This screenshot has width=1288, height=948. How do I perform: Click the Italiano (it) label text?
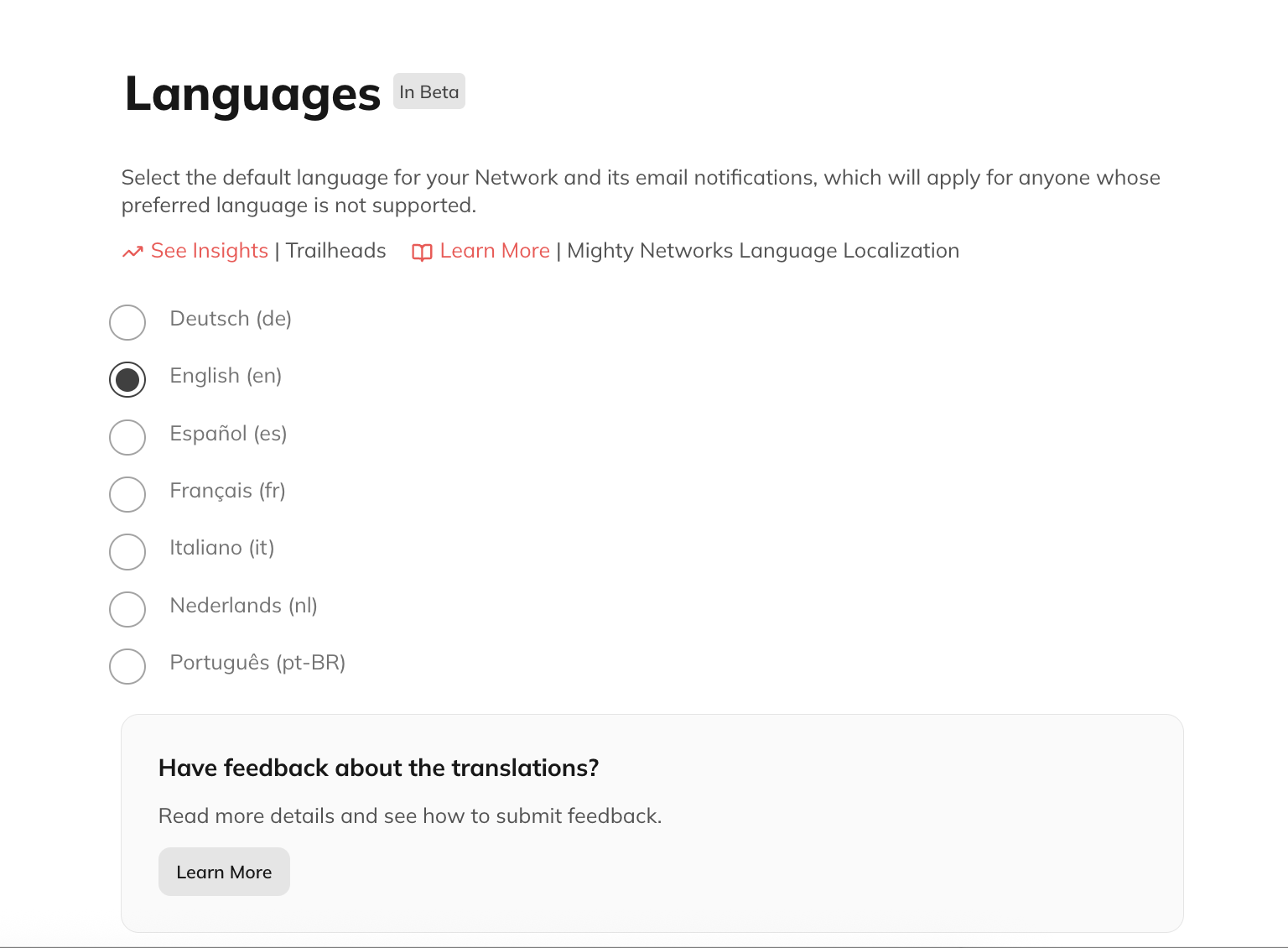(222, 548)
